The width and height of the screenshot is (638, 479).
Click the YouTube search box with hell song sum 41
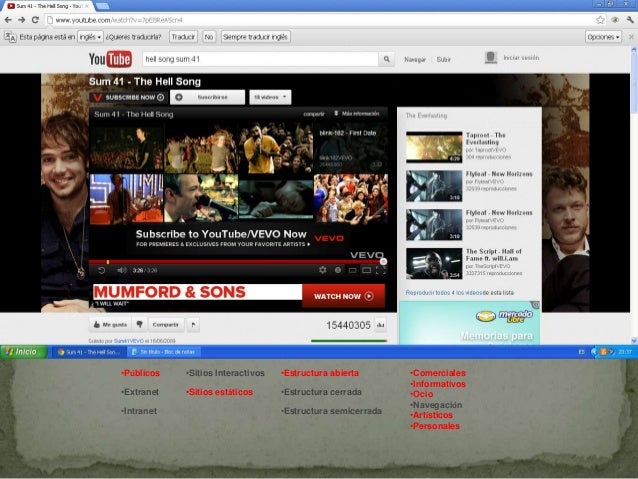260,59
